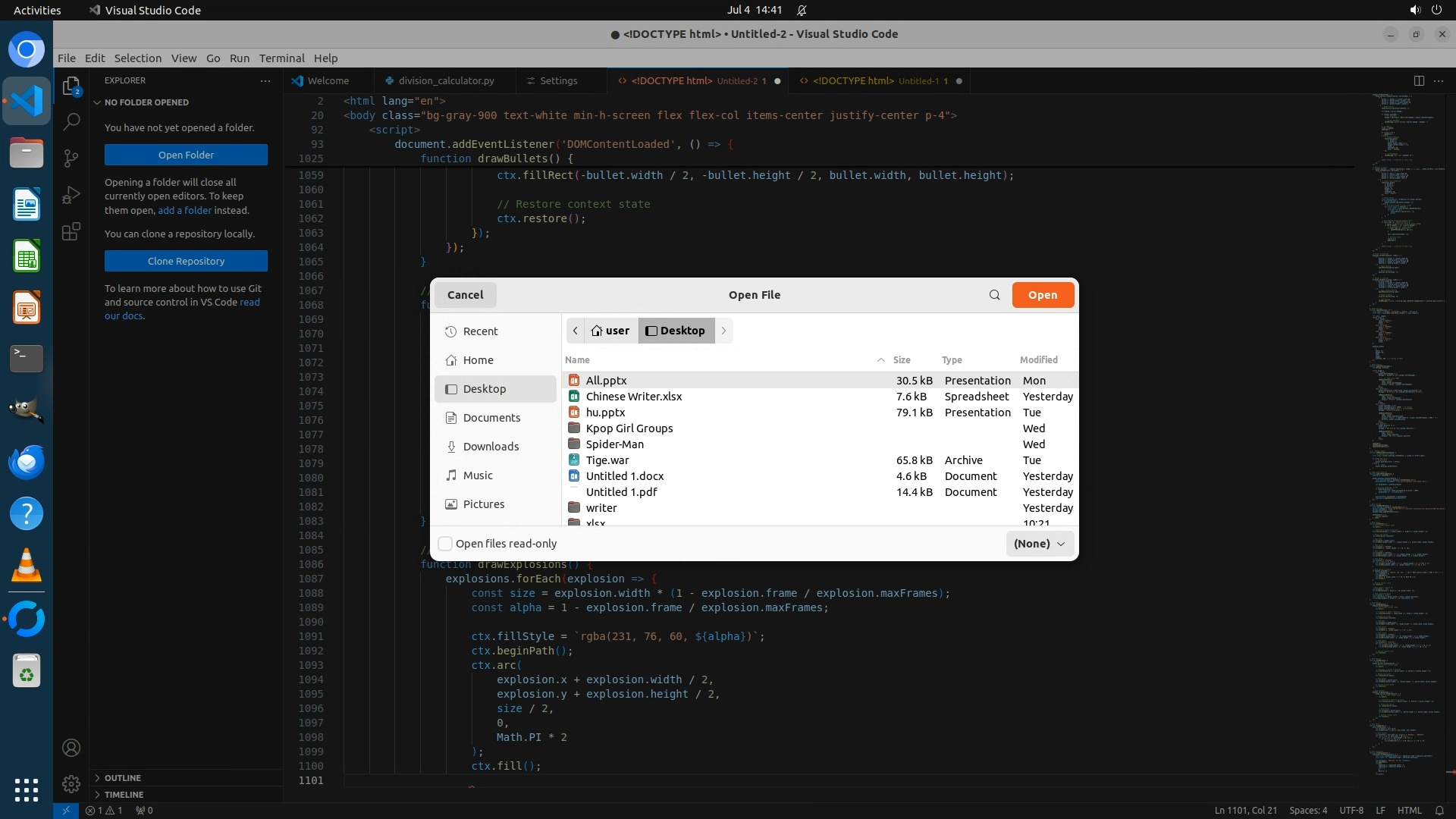Click the Clone Repository button

186,261
